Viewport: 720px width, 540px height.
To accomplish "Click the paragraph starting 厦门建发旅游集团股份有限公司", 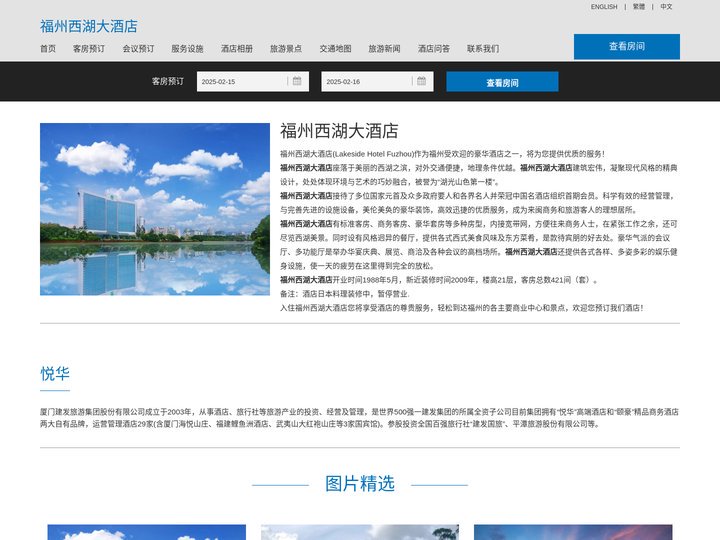I will point(360,418).
